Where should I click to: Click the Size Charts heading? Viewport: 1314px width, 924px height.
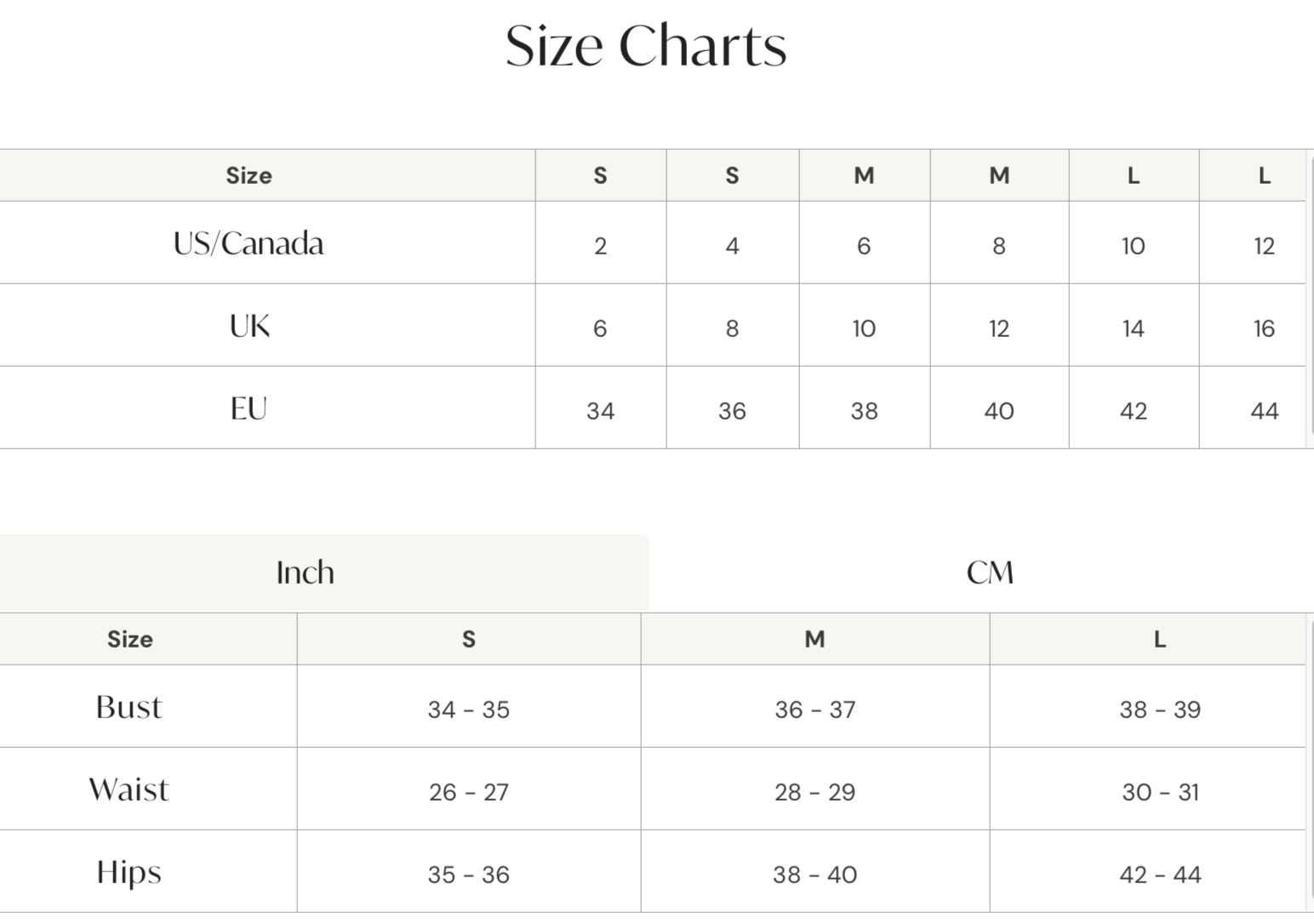(646, 45)
